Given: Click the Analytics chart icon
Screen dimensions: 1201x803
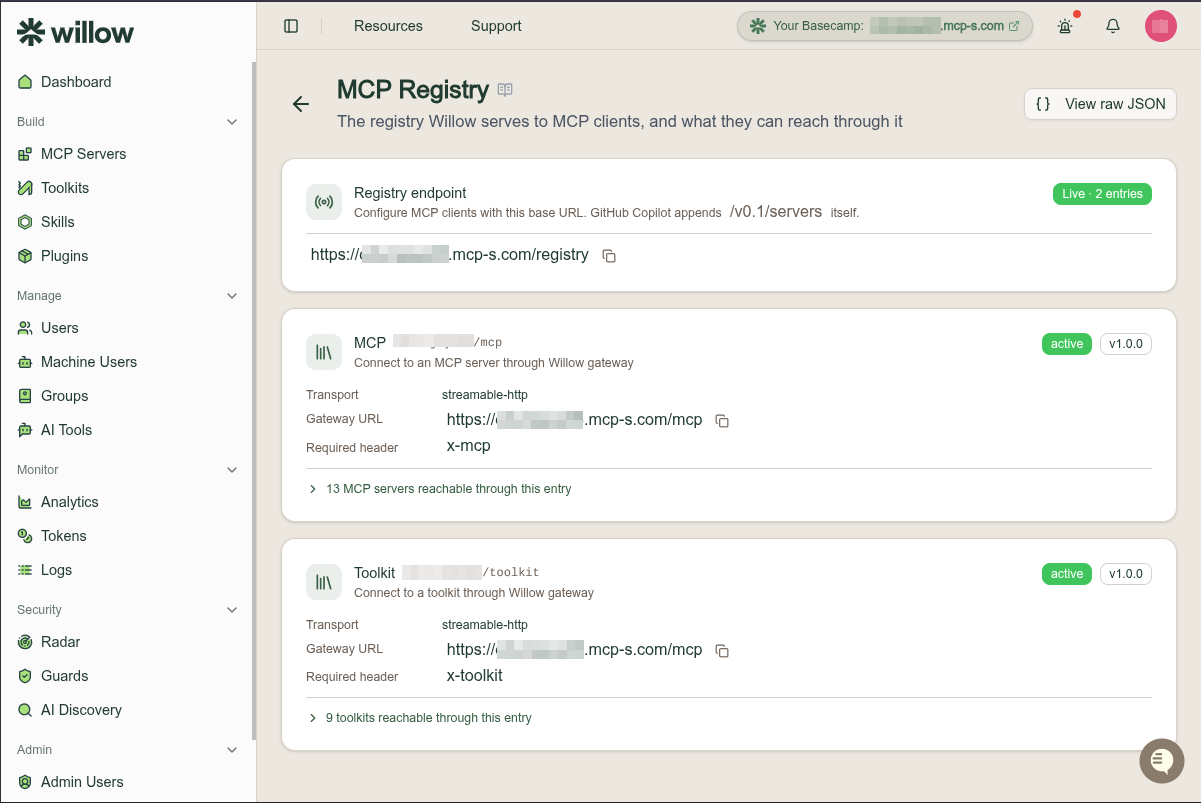Looking at the screenshot, I should 25,502.
